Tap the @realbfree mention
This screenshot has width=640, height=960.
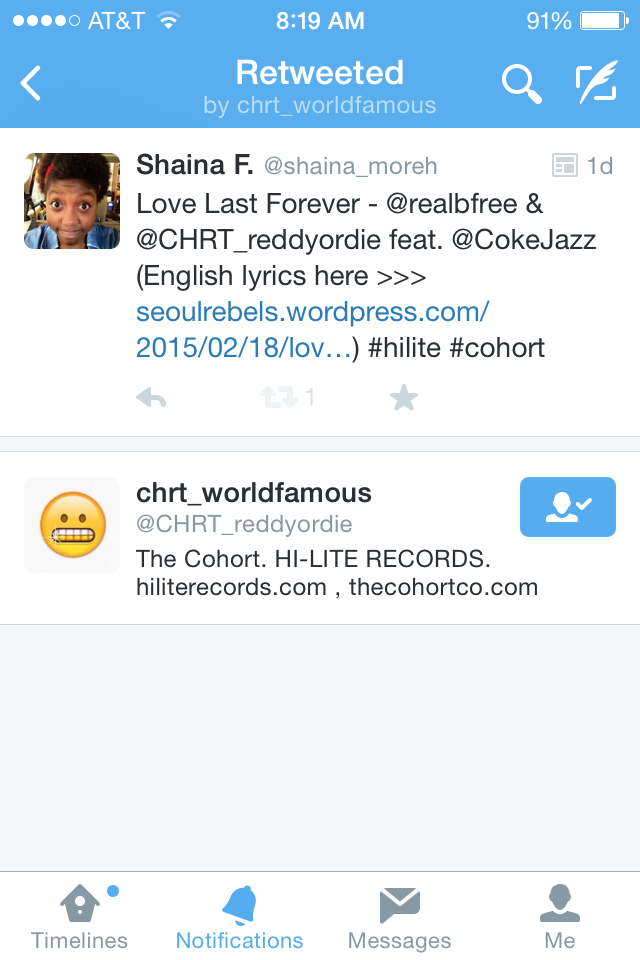click(x=451, y=204)
